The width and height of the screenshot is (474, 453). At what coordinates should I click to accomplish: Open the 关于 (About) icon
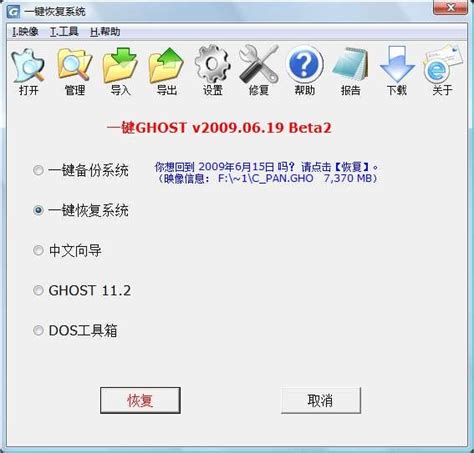click(443, 64)
